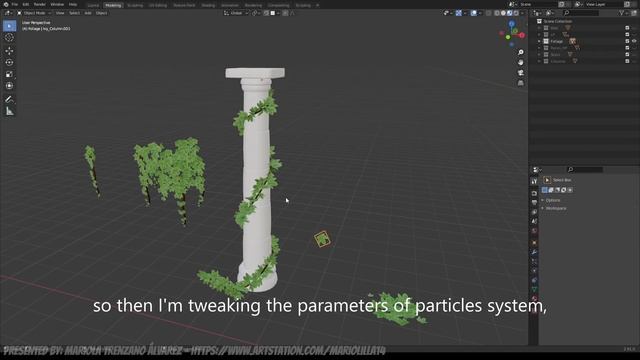
Task: Switch perspective/orthographic view grid icon
Action: pos(520,83)
